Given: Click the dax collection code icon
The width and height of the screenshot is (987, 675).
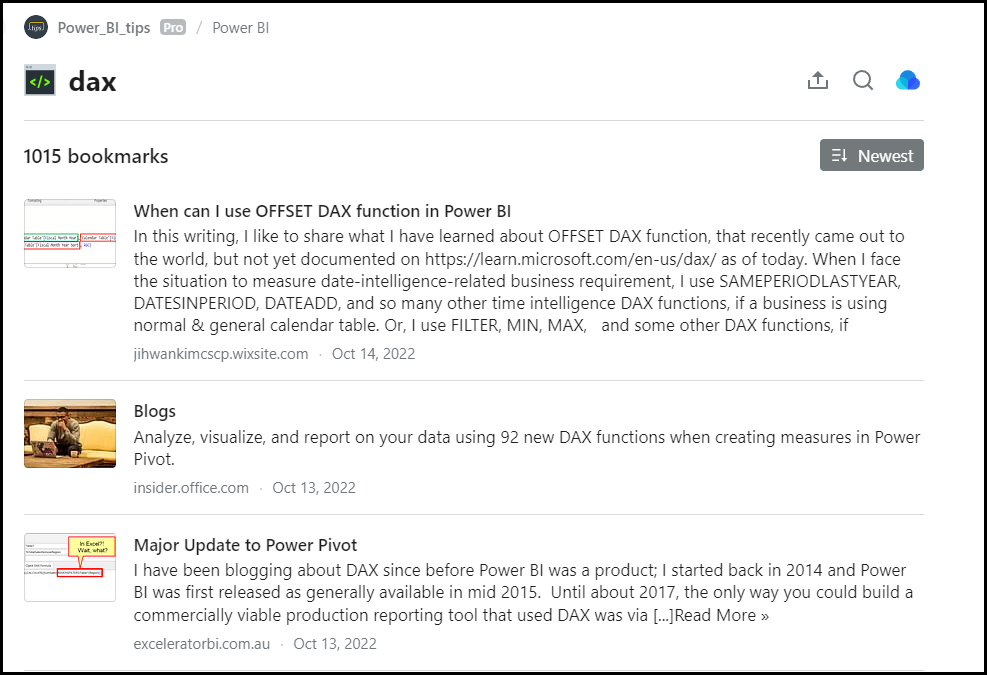Looking at the screenshot, I should (x=40, y=81).
